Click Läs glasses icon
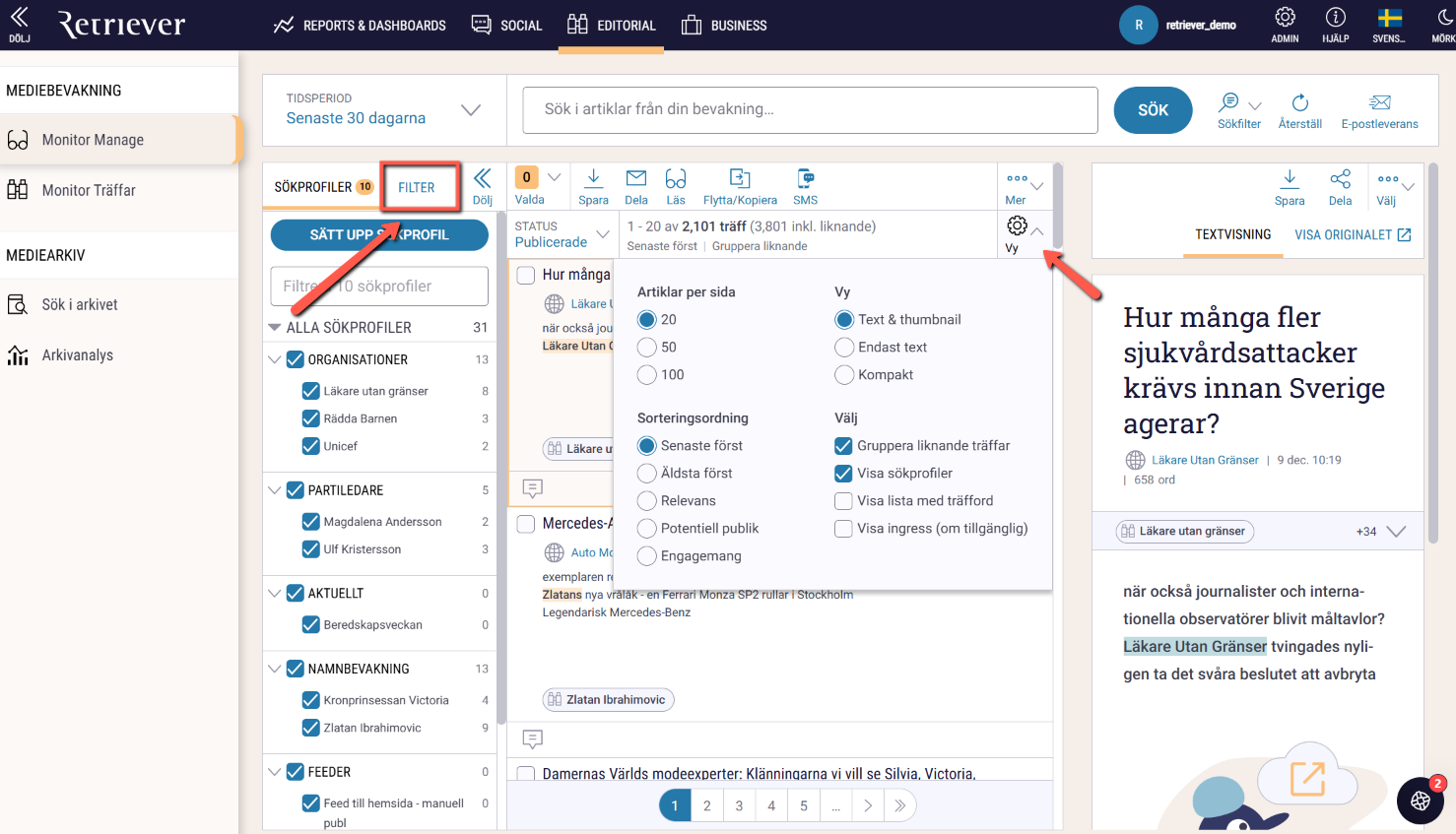 (x=676, y=178)
